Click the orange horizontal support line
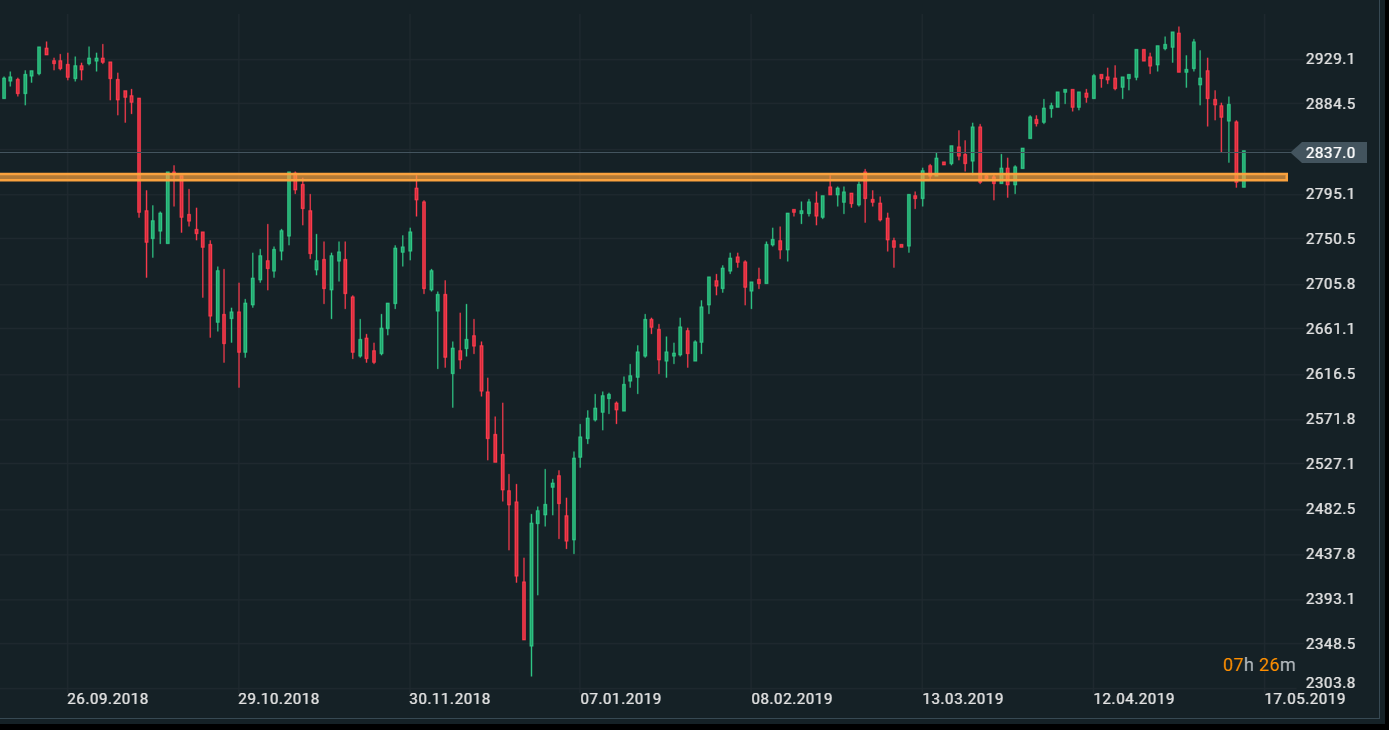The width and height of the screenshot is (1389, 730). click(x=640, y=177)
